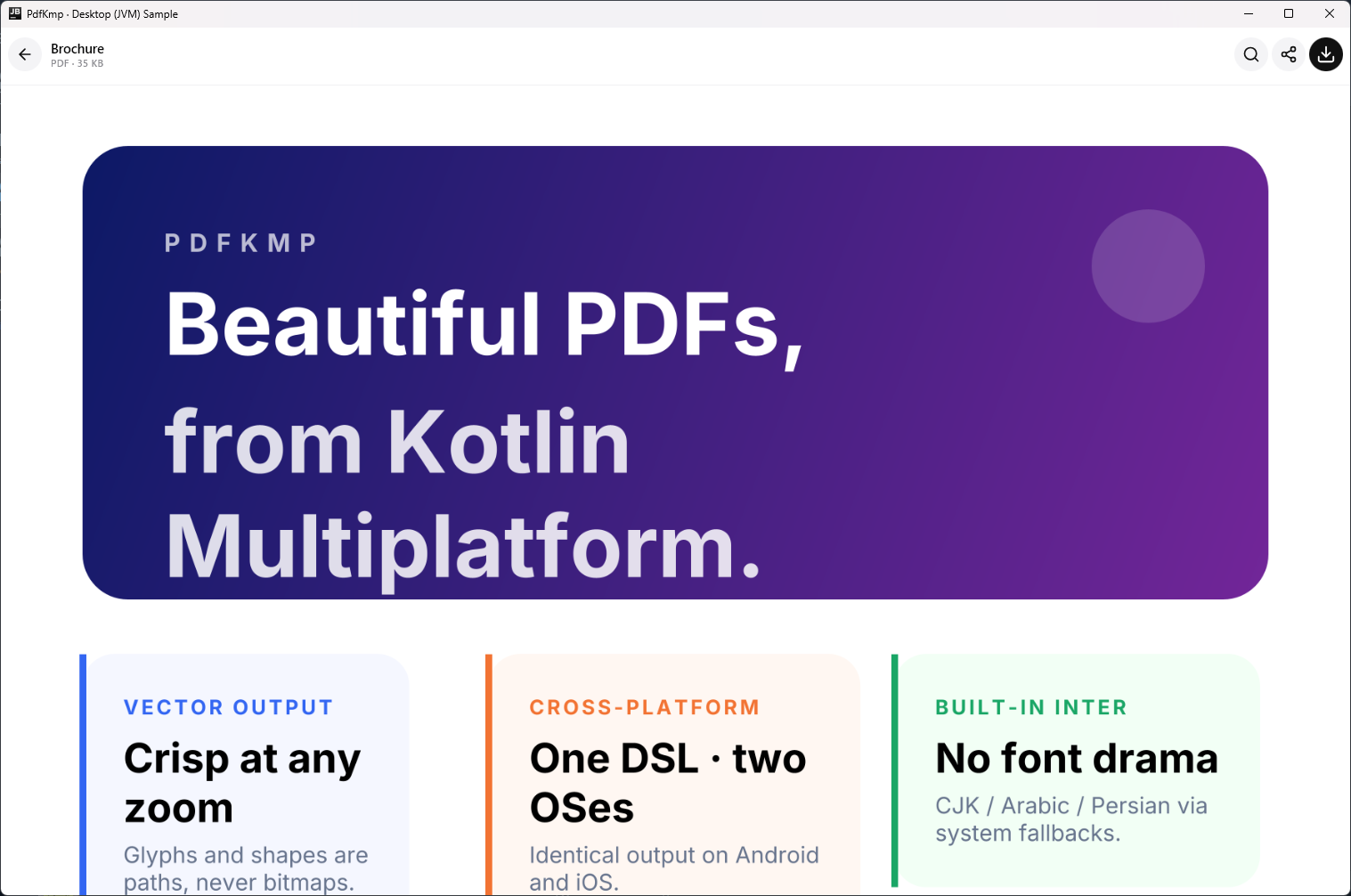Share the Brochure PDF
This screenshot has width=1351, height=896.
(x=1289, y=55)
